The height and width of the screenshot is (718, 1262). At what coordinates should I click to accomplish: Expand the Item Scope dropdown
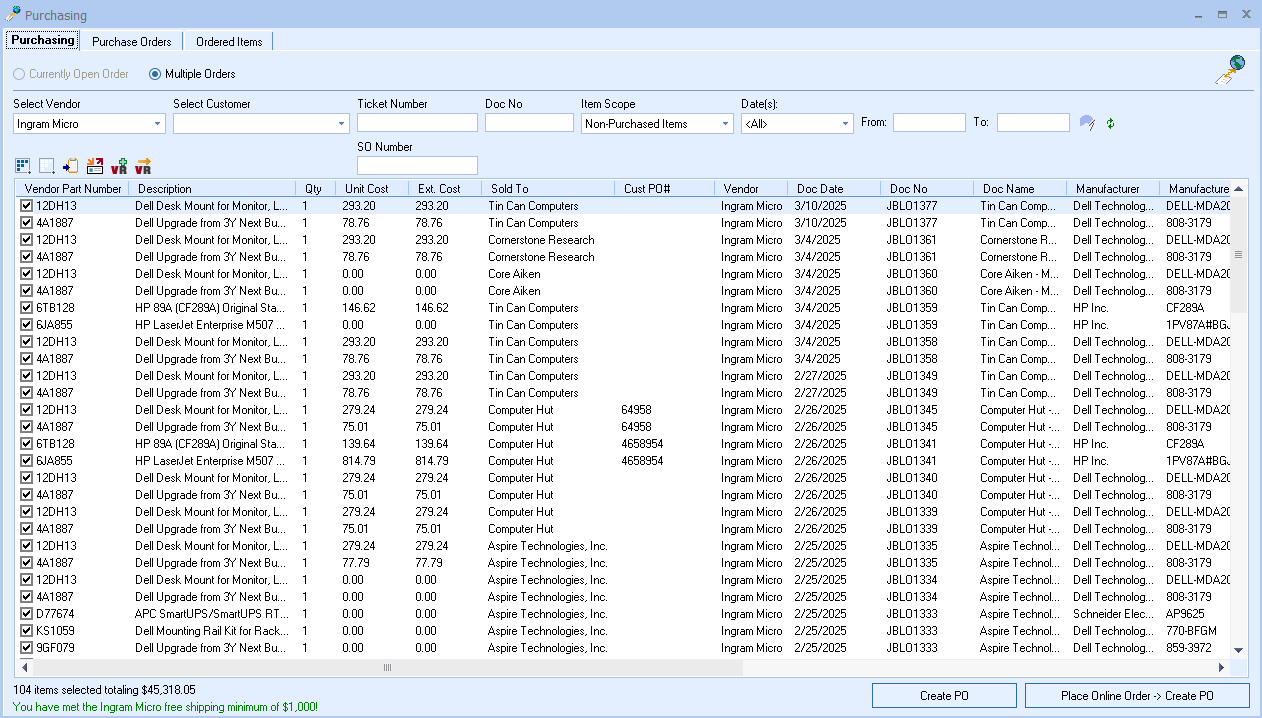tap(725, 124)
